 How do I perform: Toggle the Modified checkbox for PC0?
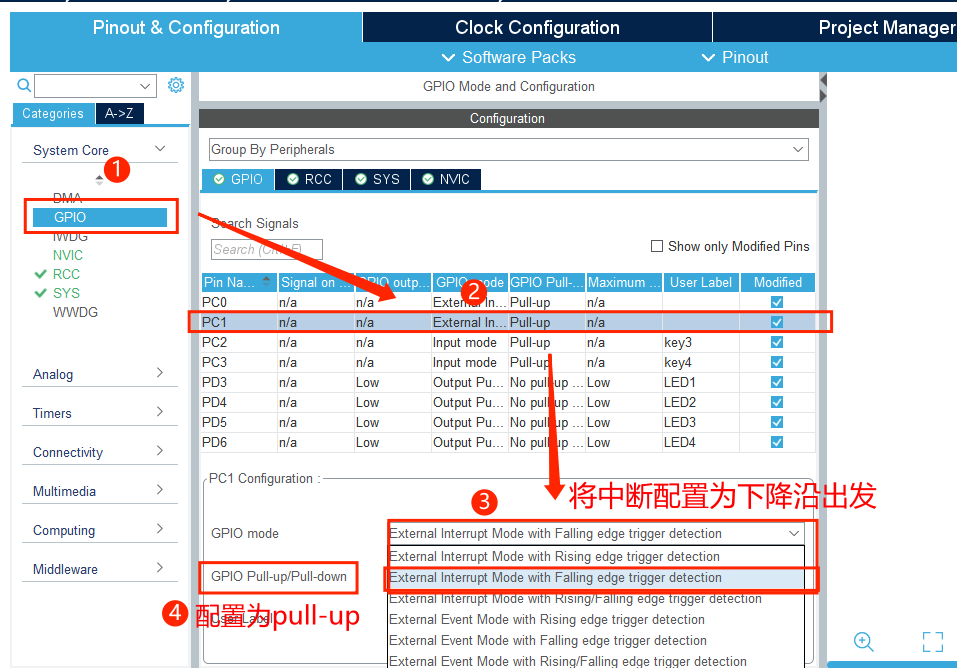(777, 302)
